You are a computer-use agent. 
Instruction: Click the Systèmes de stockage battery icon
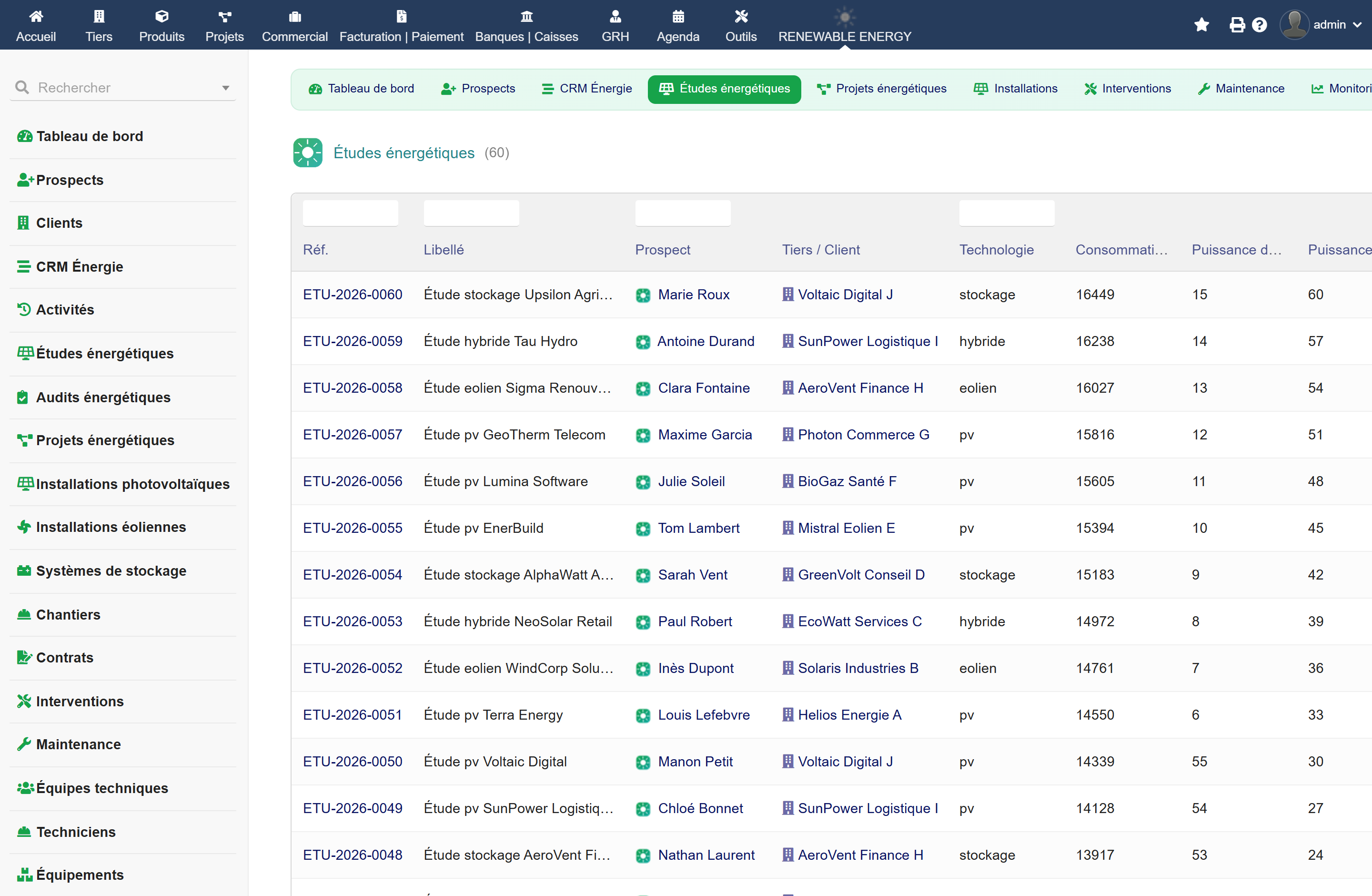[24, 570]
